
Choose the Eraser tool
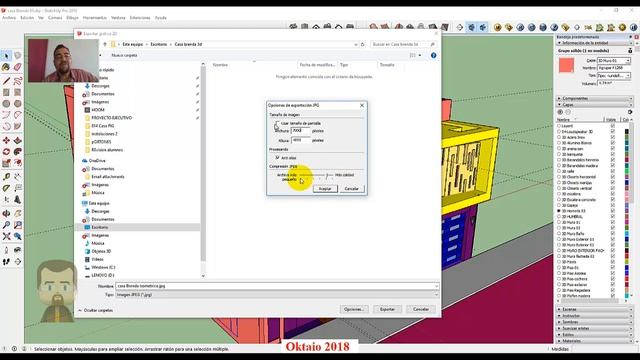pyautogui.click(x=18, y=67)
